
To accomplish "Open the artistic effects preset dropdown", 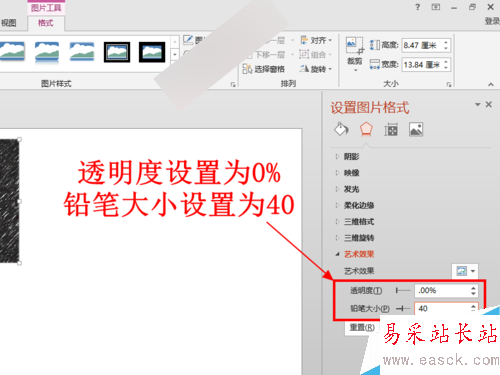I will point(465,271).
